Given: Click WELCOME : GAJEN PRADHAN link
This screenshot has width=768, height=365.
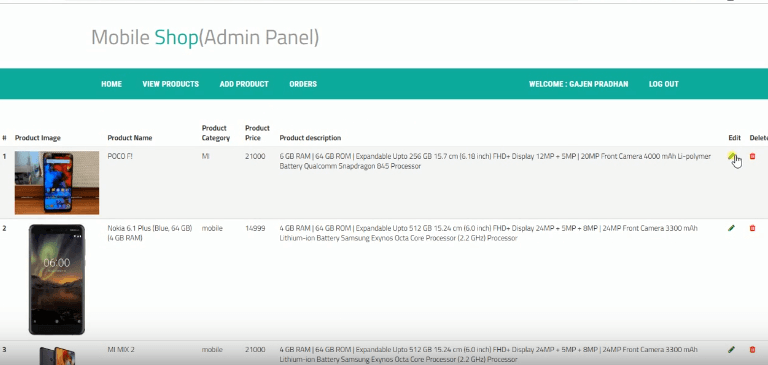Looking at the screenshot, I should (578, 84).
